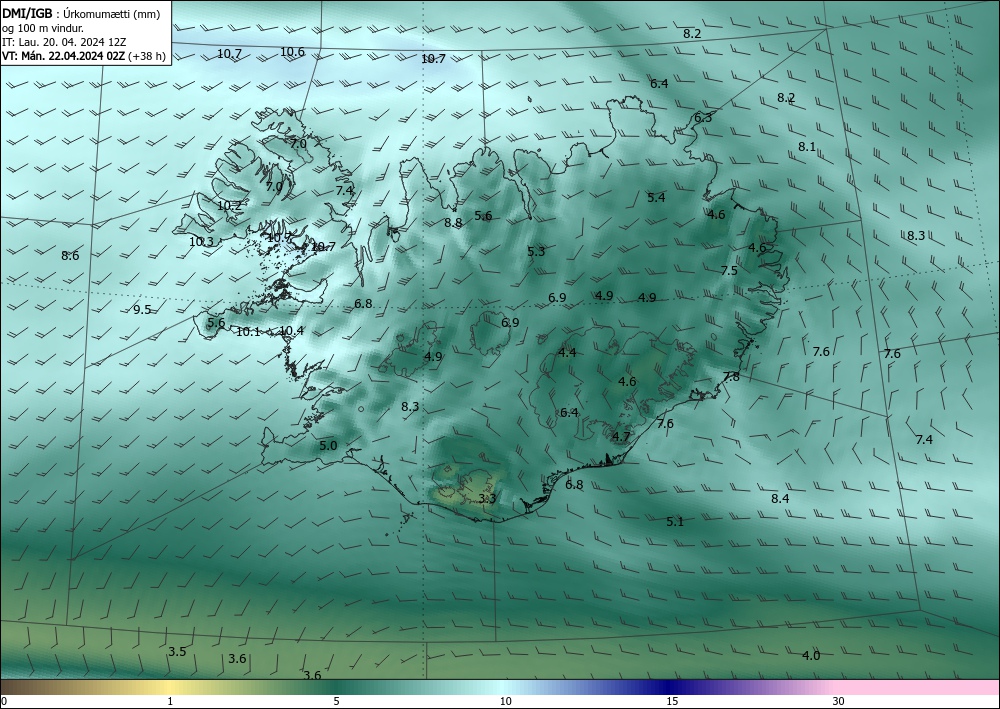
Task: Click the color scale label "15"
Action: pyautogui.click(x=672, y=702)
